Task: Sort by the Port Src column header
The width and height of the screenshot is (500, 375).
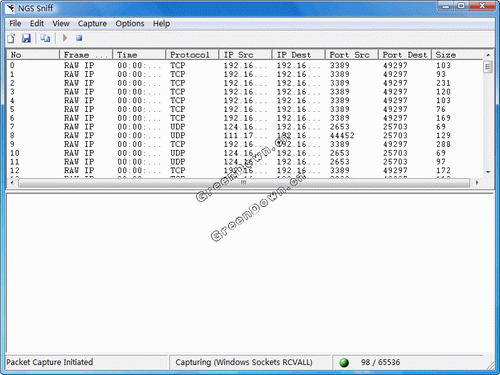Action: [x=352, y=55]
